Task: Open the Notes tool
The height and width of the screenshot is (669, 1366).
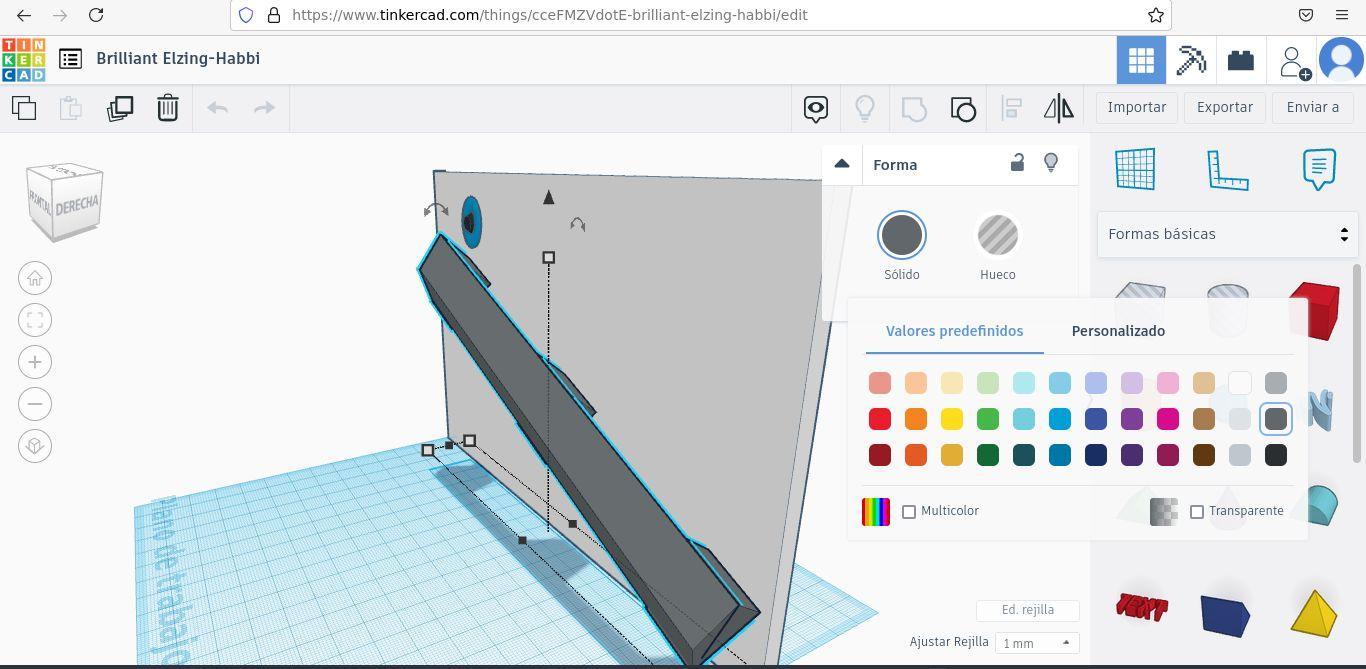Action: (x=1319, y=168)
